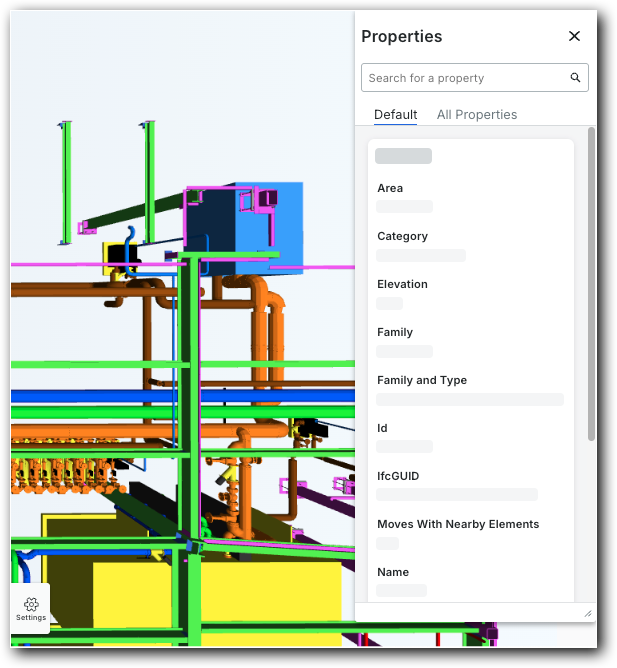Select the Id property label
The width and height of the screenshot is (617, 668).
382,428
